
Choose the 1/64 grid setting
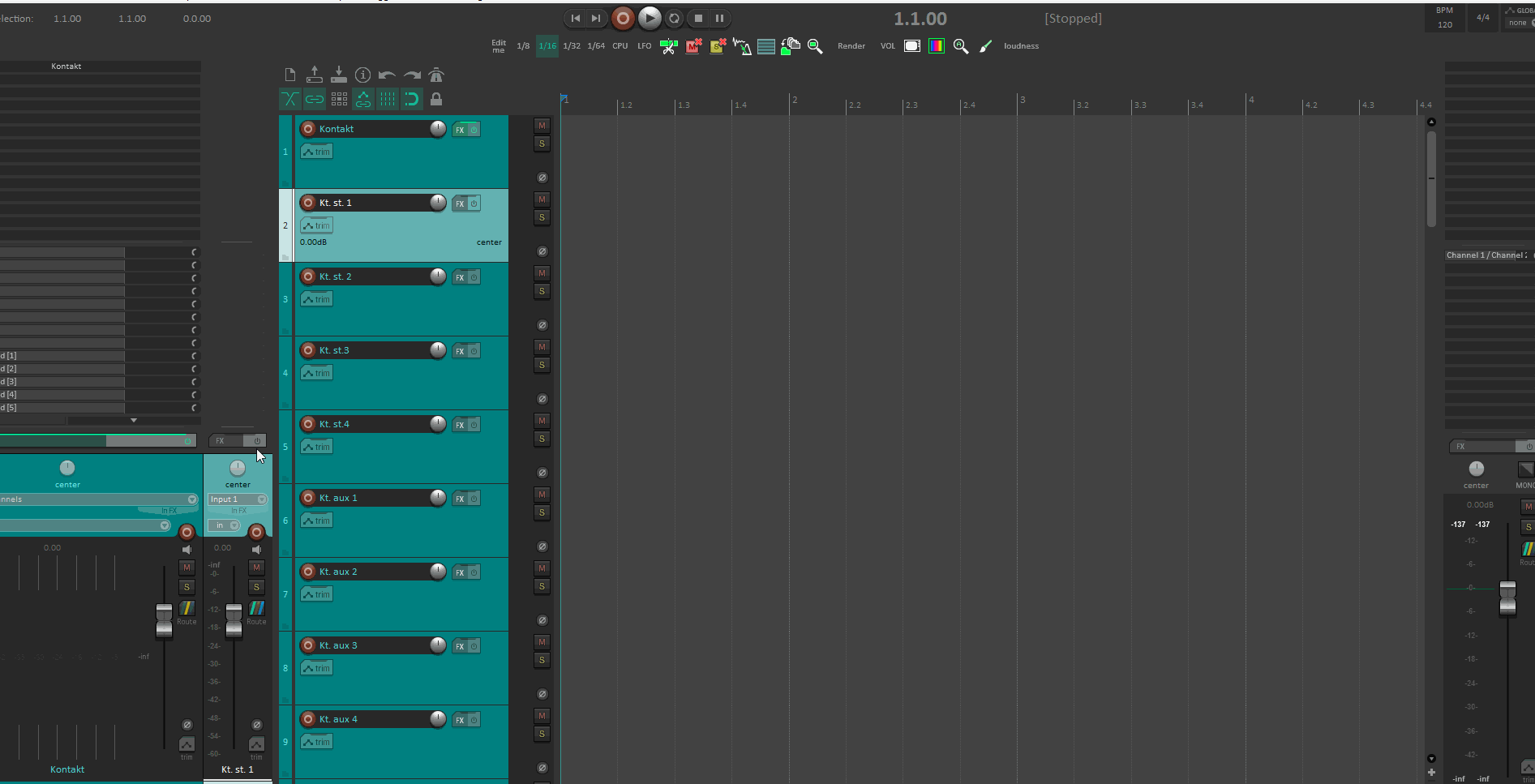pyautogui.click(x=596, y=46)
